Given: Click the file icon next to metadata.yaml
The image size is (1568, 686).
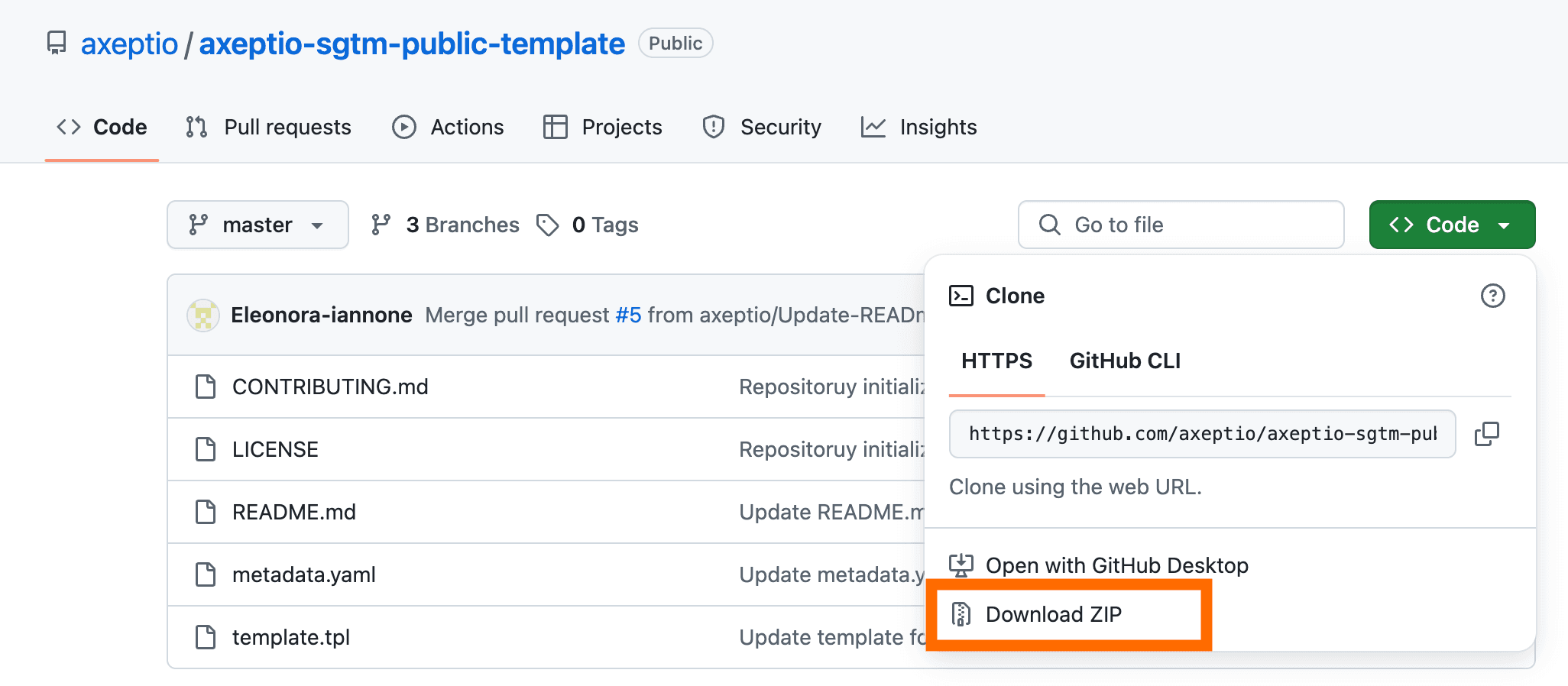Looking at the screenshot, I should [206, 574].
